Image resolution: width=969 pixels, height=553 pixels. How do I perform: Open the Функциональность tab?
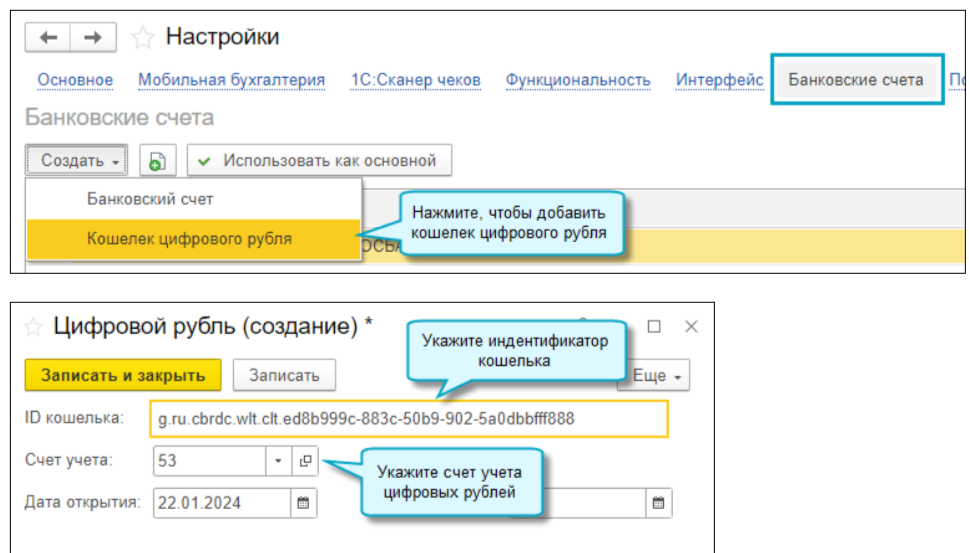(578, 80)
